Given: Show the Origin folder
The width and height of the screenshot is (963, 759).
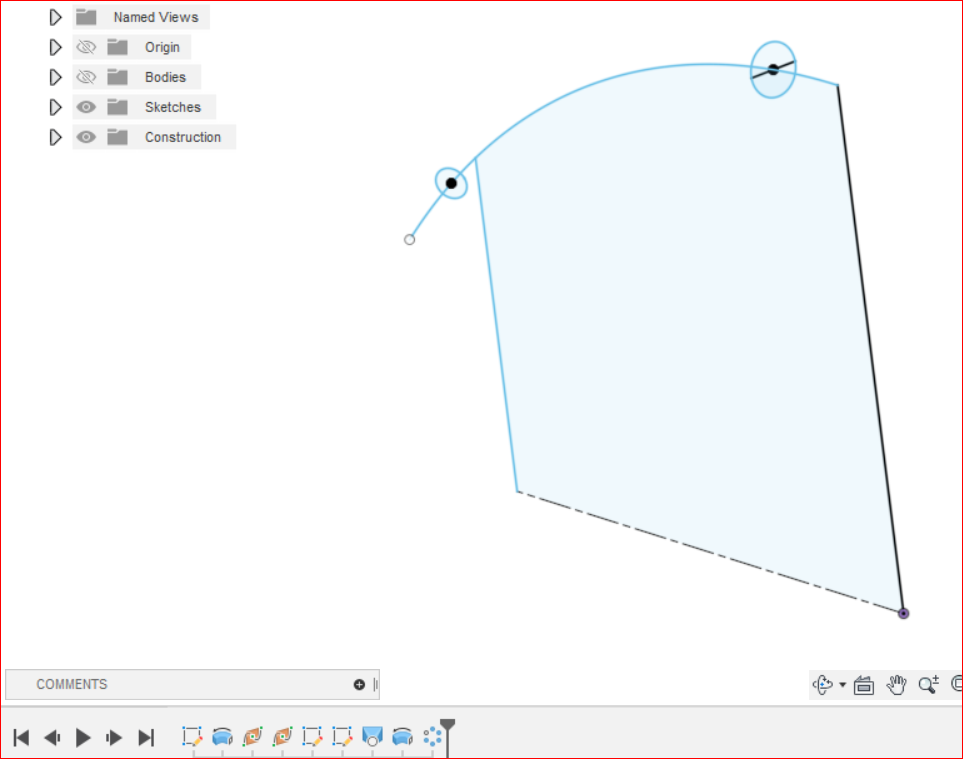Looking at the screenshot, I should [86, 47].
